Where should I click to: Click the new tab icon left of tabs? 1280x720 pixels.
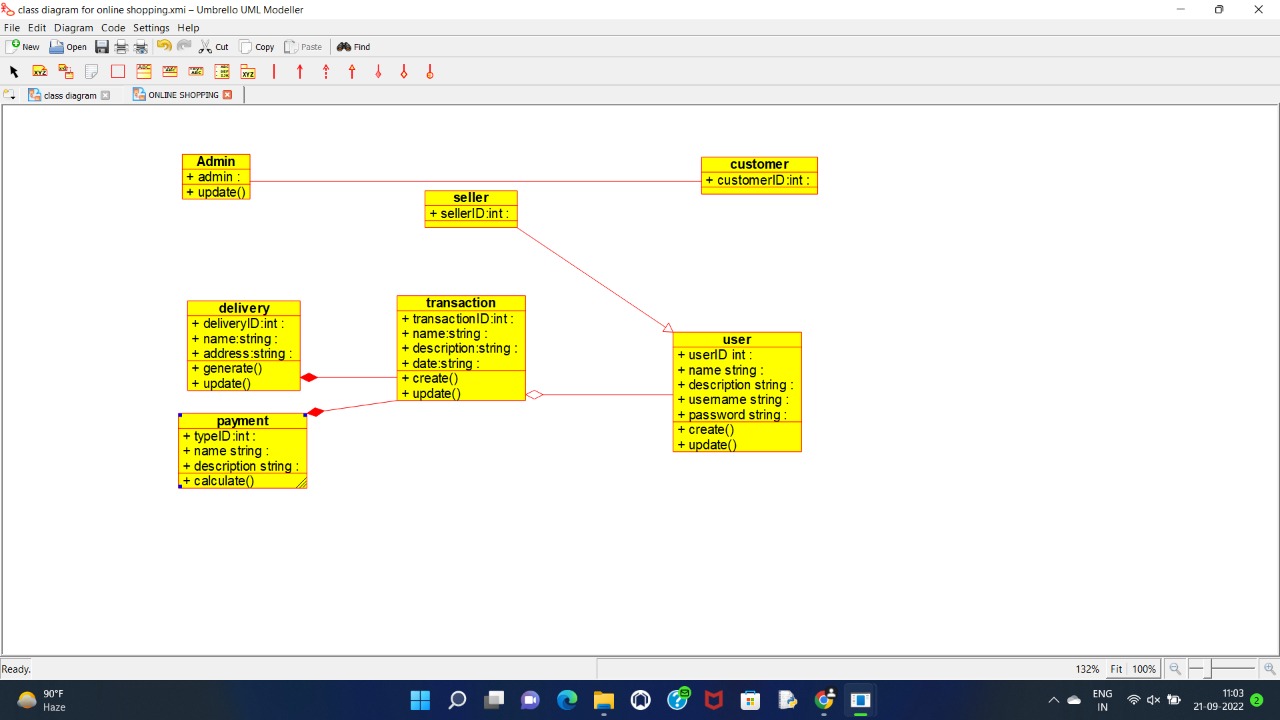click(10, 95)
